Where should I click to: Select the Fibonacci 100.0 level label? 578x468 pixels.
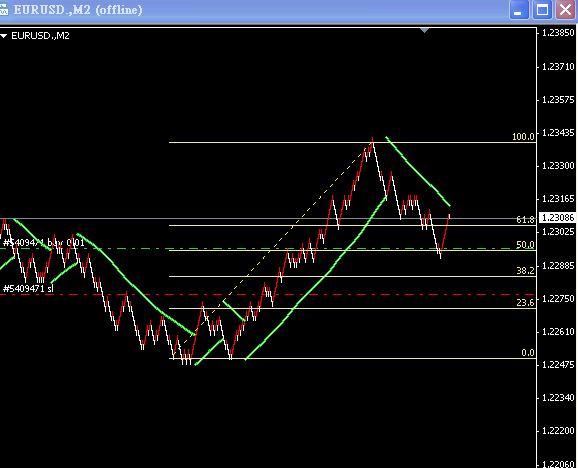tap(523, 137)
